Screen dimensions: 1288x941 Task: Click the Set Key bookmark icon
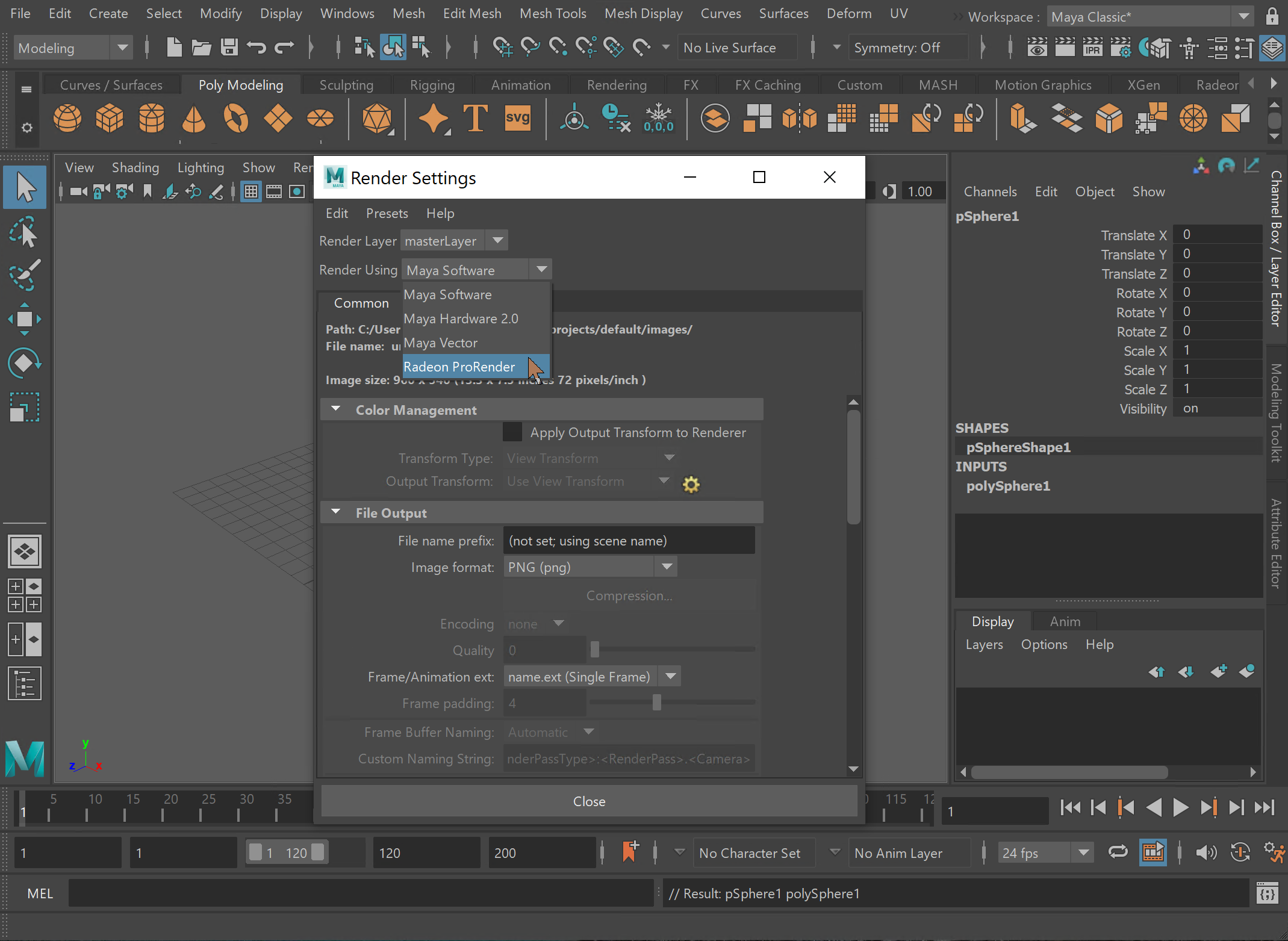tap(630, 852)
